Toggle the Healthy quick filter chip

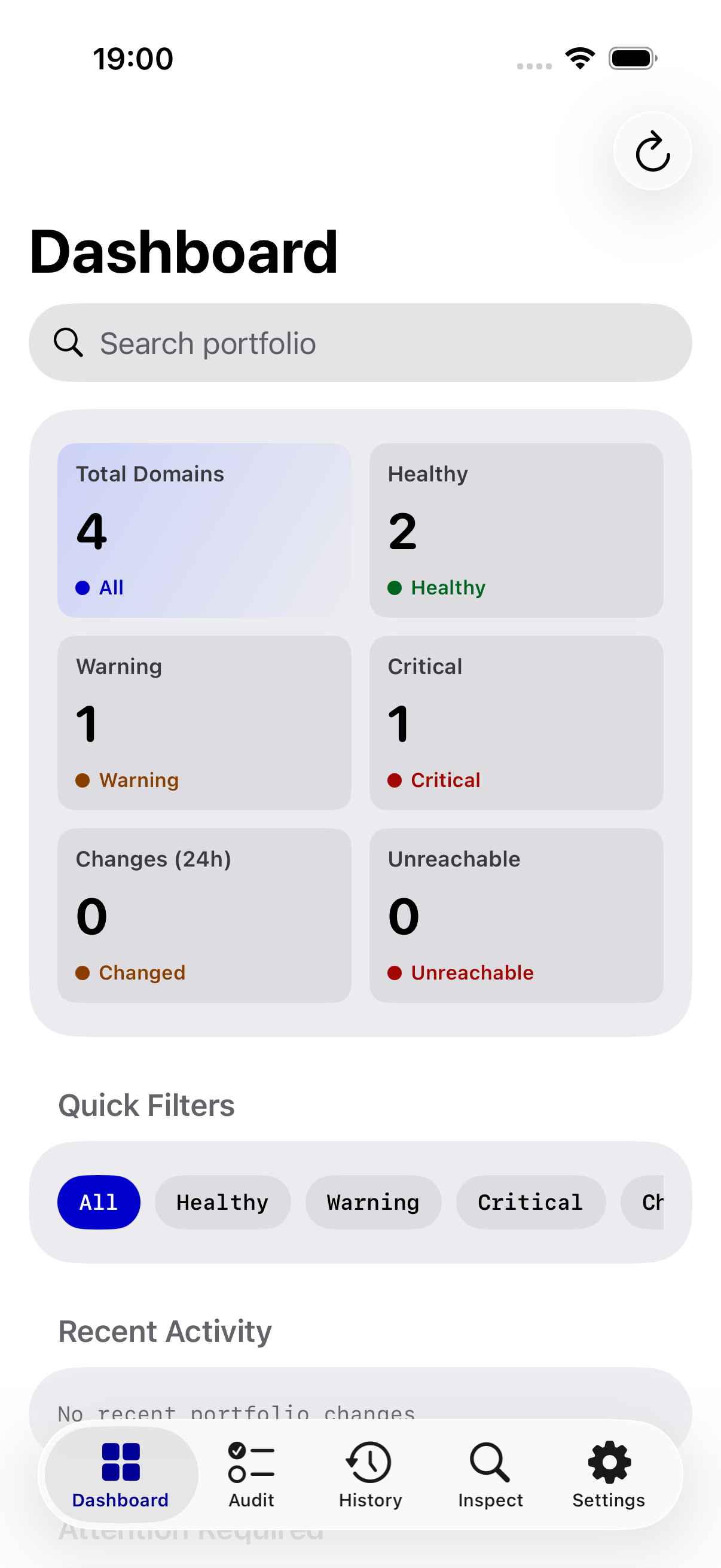point(222,1202)
